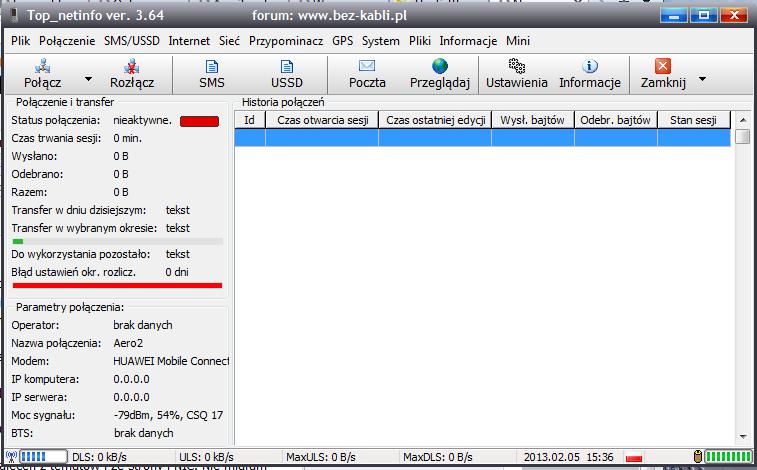Expand the dropdown arrow next to Połącz
The image size is (757, 470).
tap(88, 79)
